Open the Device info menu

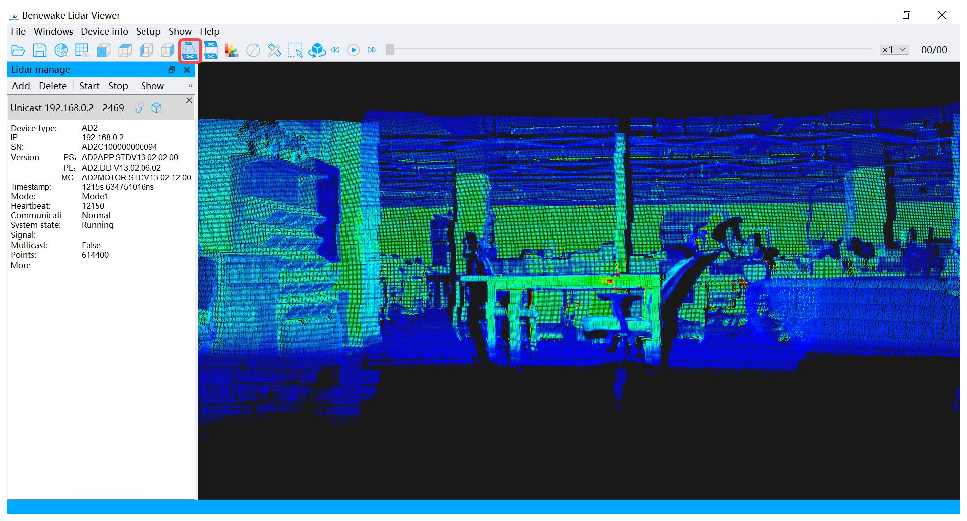[105, 31]
